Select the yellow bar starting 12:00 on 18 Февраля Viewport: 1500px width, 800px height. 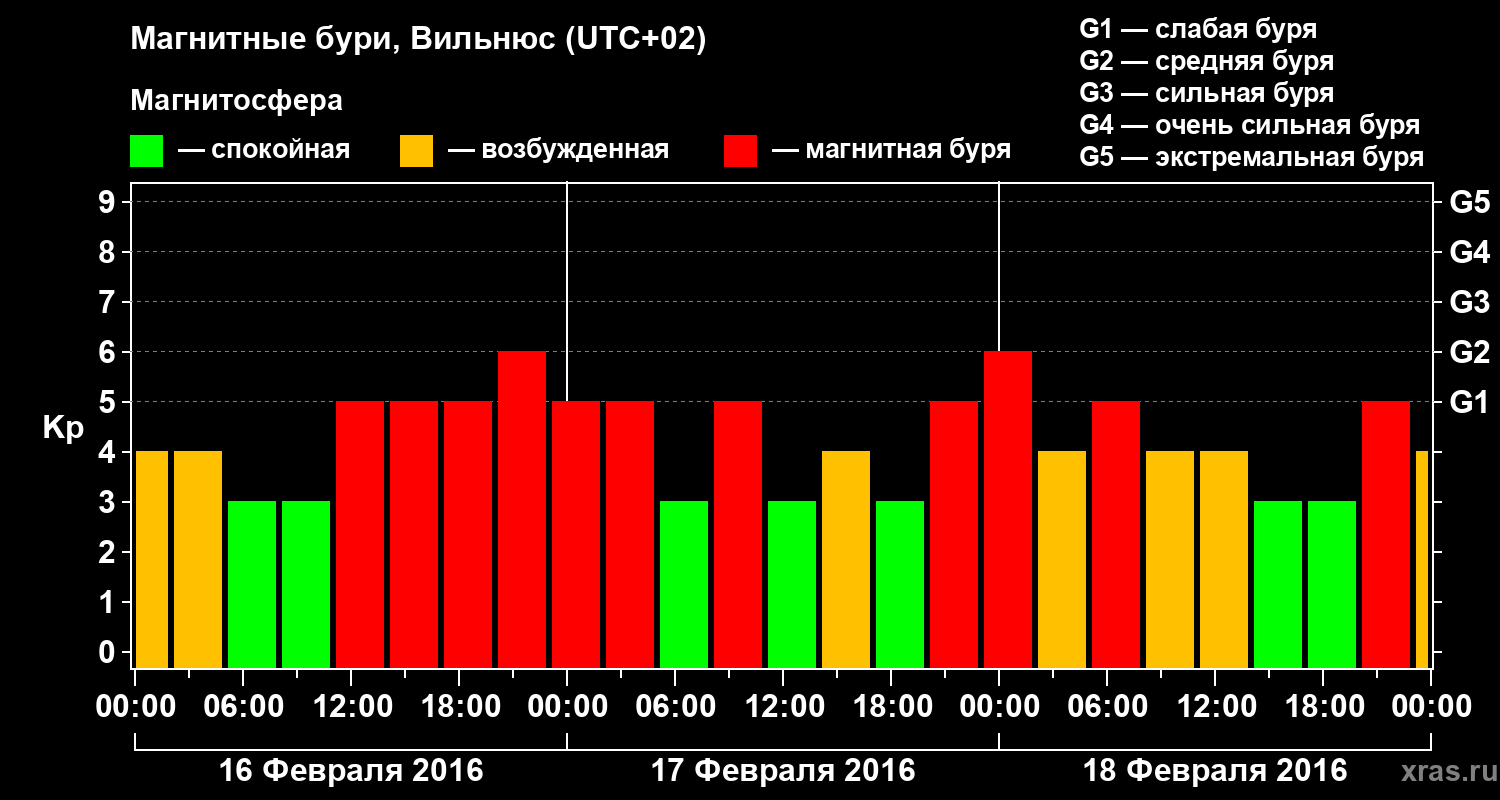(1224, 560)
